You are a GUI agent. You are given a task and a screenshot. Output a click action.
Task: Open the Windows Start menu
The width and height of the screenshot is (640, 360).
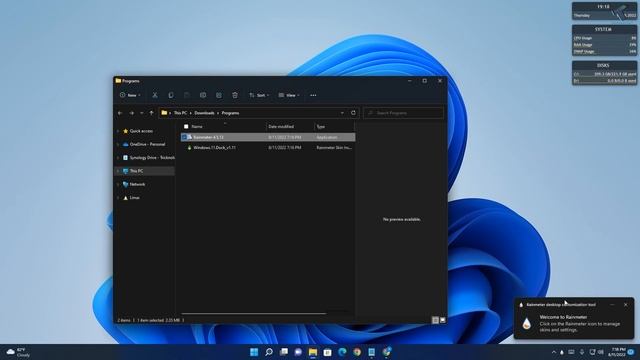tap(254, 352)
